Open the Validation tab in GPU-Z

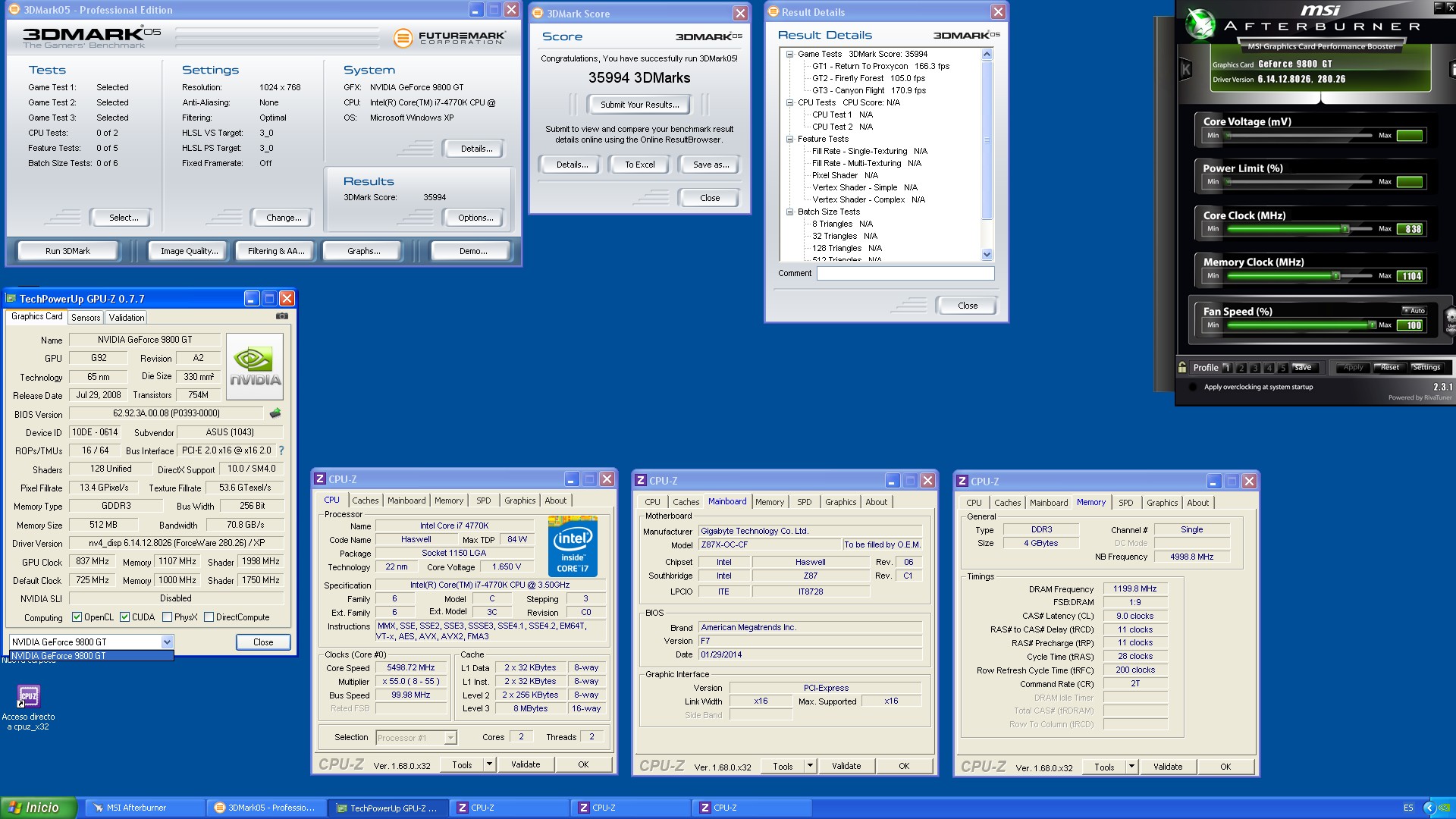[x=126, y=318]
